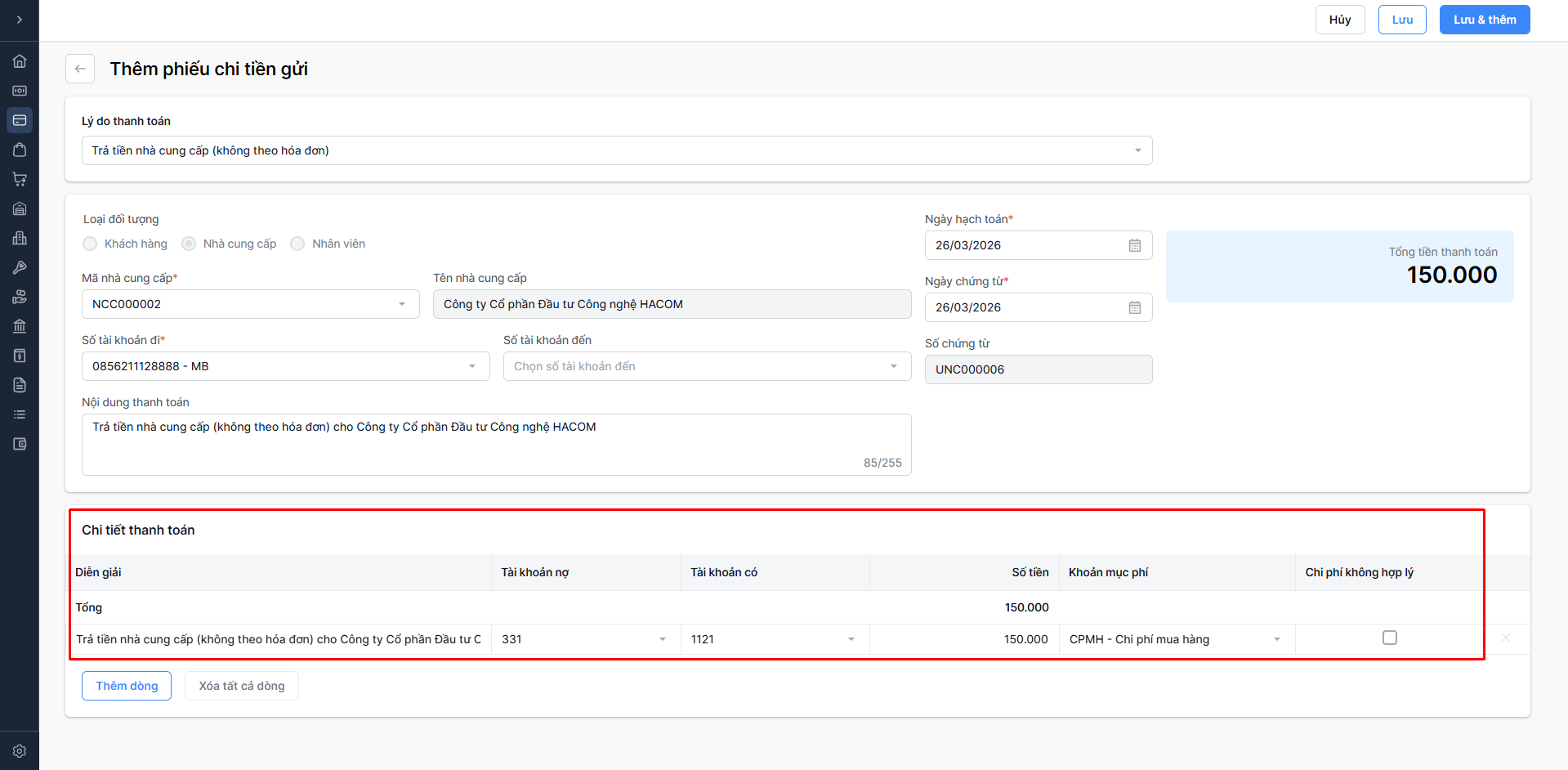1568x770 pixels.
Task: Expand the Số tài khoản đến dropdown
Action: coord(707,366)
